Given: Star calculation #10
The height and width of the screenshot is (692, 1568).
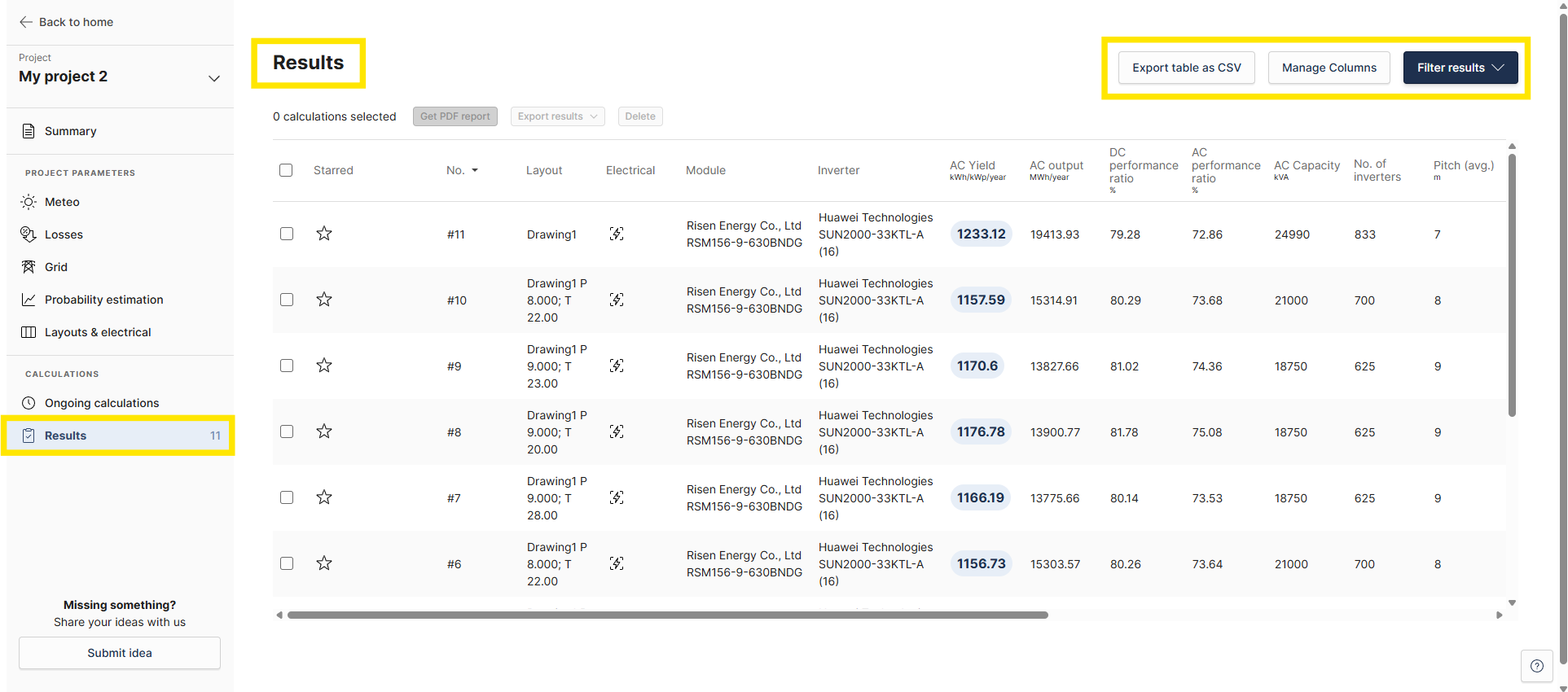Looking at the screenshot, I should [324, 300].
